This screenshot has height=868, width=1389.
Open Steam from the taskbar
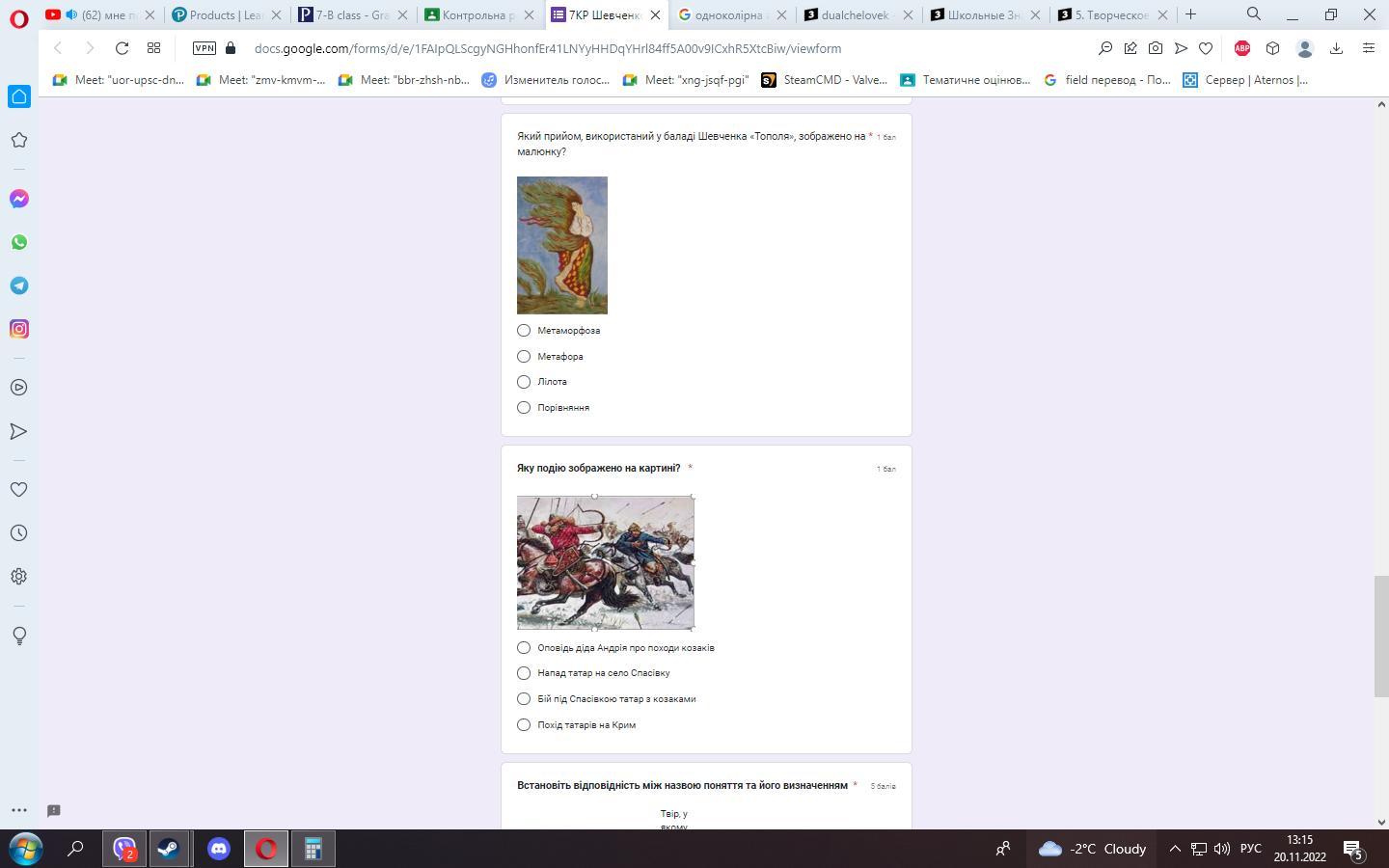coord(169,849)
